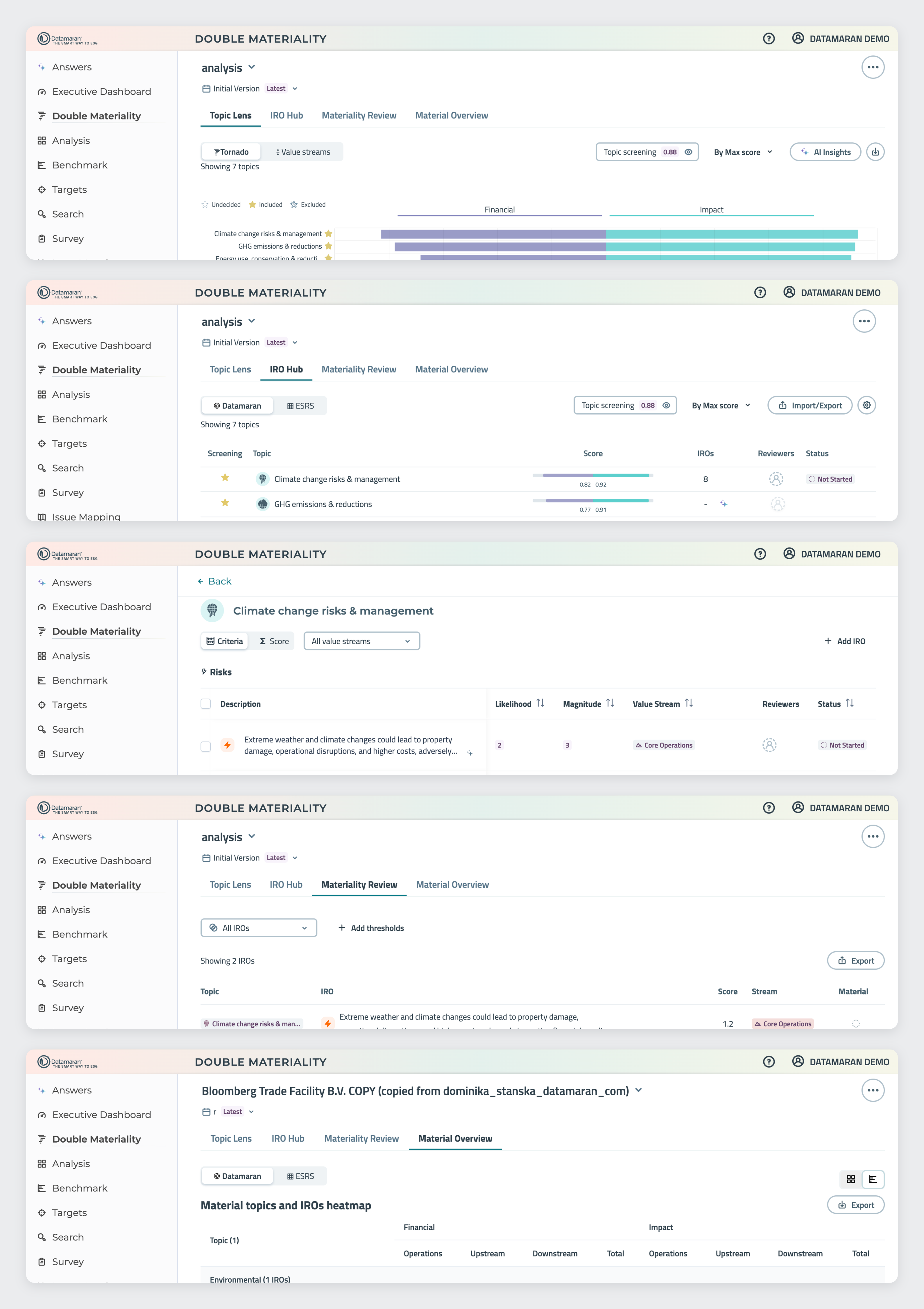This screenshot has height=1309, width=924.
Task: Click the Import/Export button
Action: (809, 405)
